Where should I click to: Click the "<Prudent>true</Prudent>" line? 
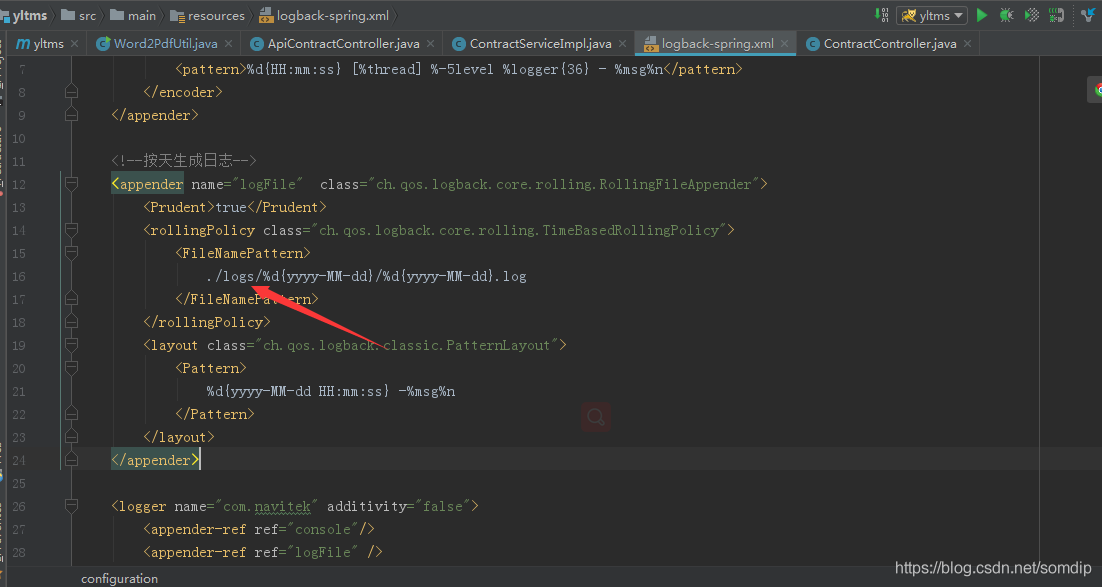(235, 207)
